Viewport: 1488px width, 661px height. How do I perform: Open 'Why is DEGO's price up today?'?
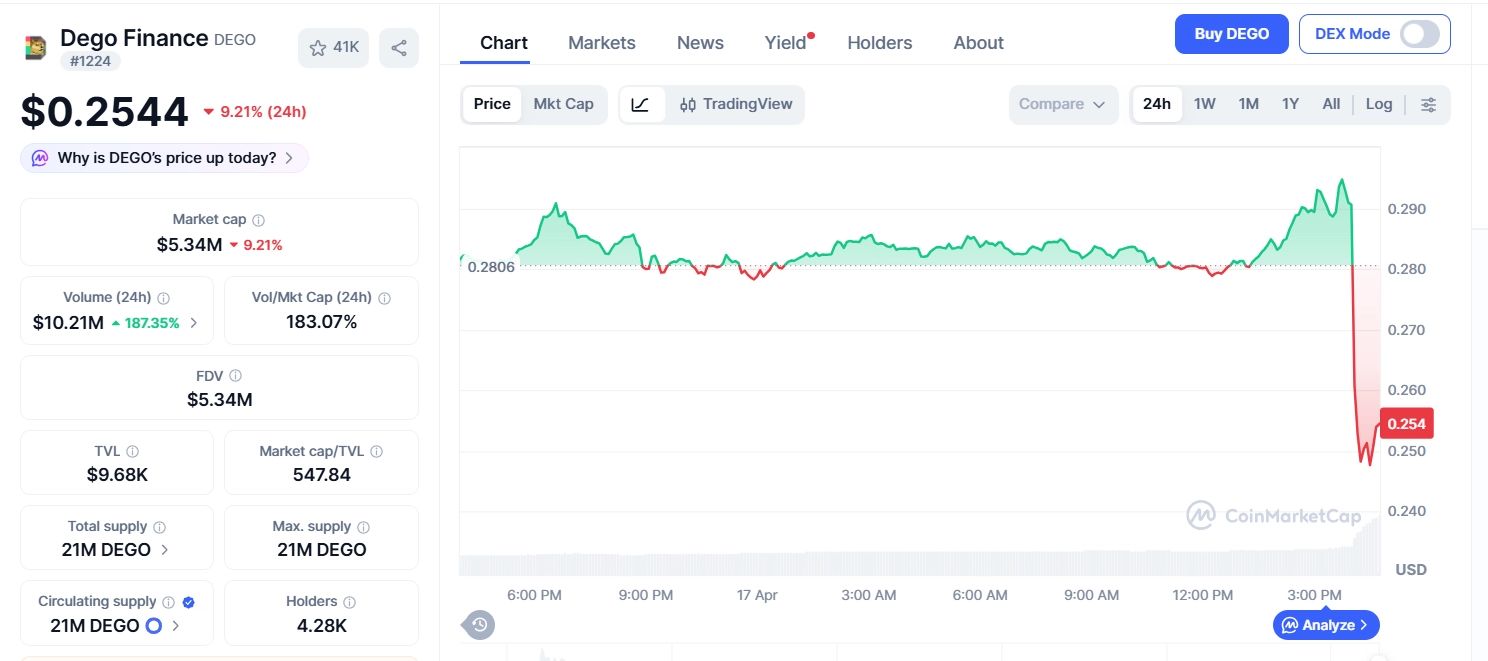point(165,158)
